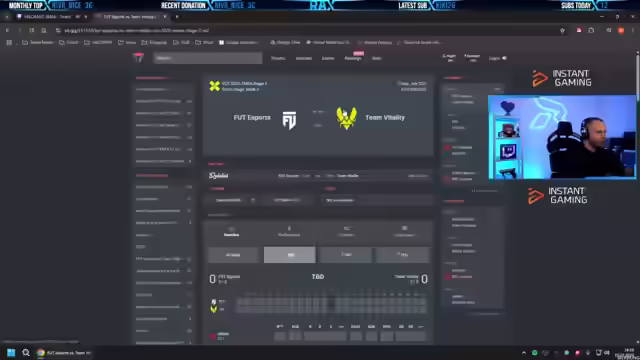Open Windows taskbar search
Image resolution: width=640 pixels, height=360 pixels.
(26, 353)
